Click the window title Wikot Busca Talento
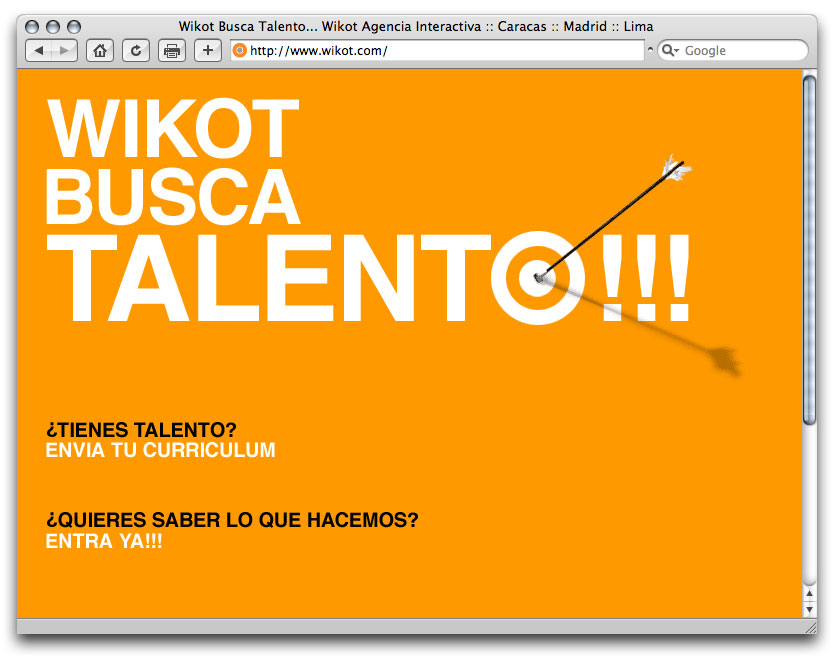Screen dimensions: 838x668 (416, 26)
